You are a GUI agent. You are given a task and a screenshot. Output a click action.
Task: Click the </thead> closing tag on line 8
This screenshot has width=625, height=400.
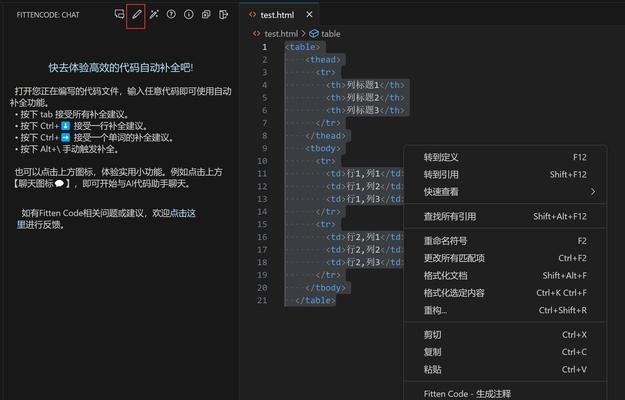point(326,136)
